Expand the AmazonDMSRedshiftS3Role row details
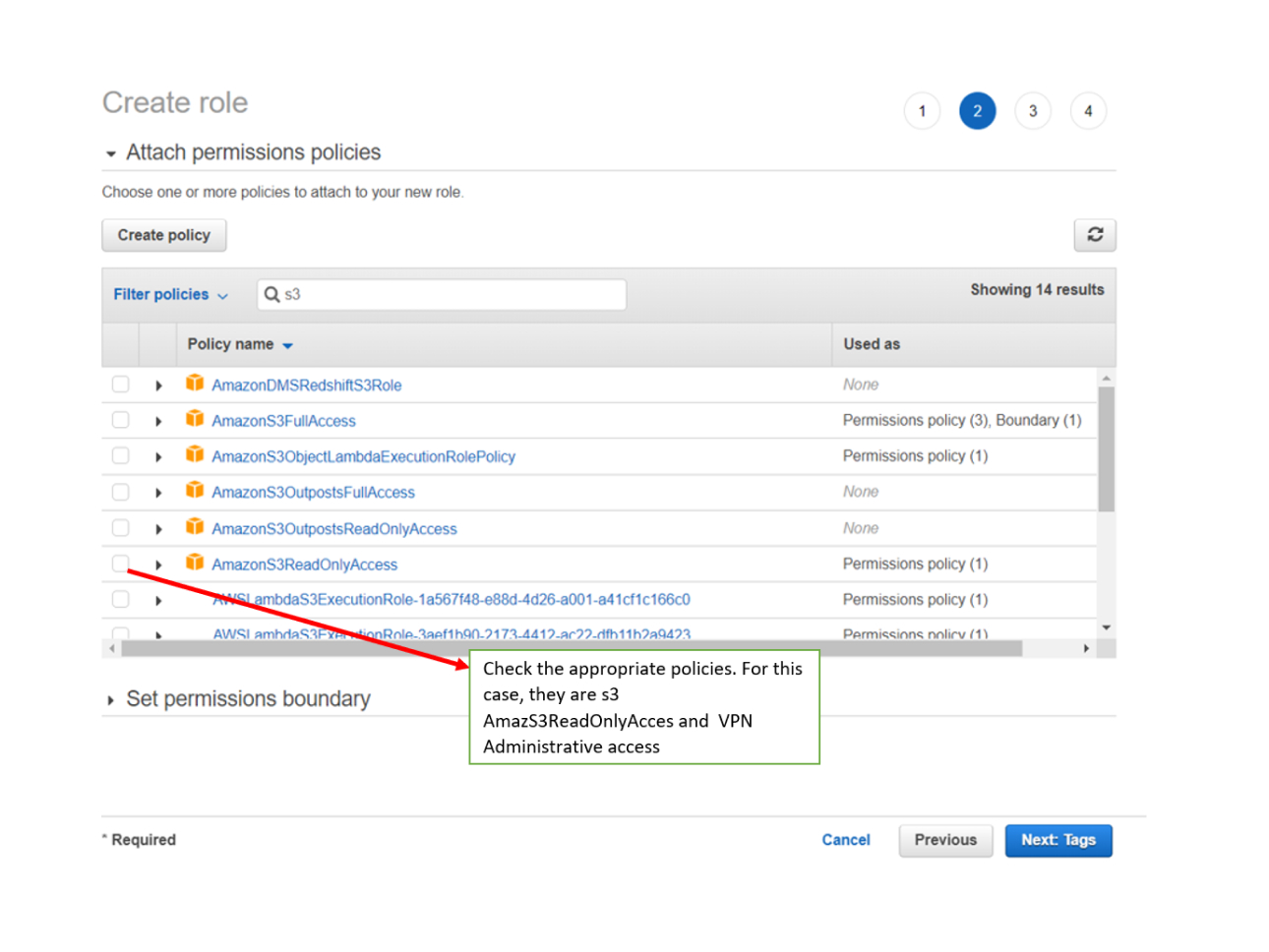The image size is (1269, 952). pyautogui.click(x=158, y=386)
